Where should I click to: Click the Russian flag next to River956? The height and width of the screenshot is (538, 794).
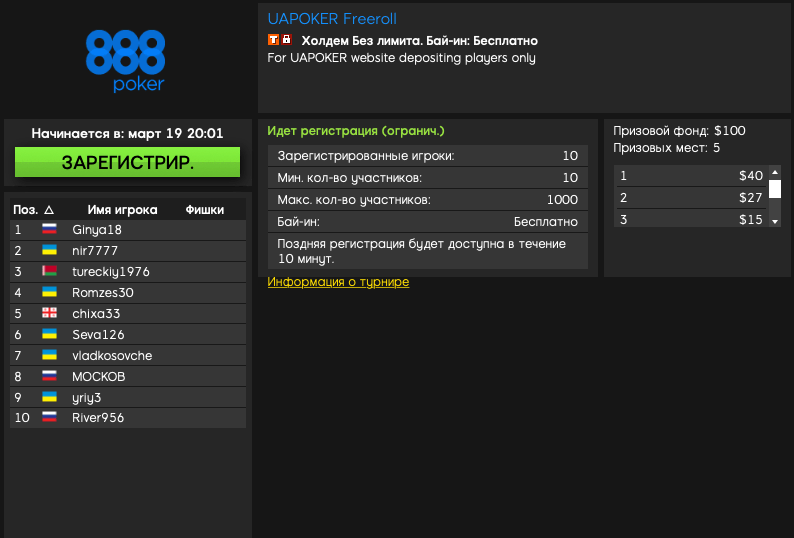pos(49,417)
